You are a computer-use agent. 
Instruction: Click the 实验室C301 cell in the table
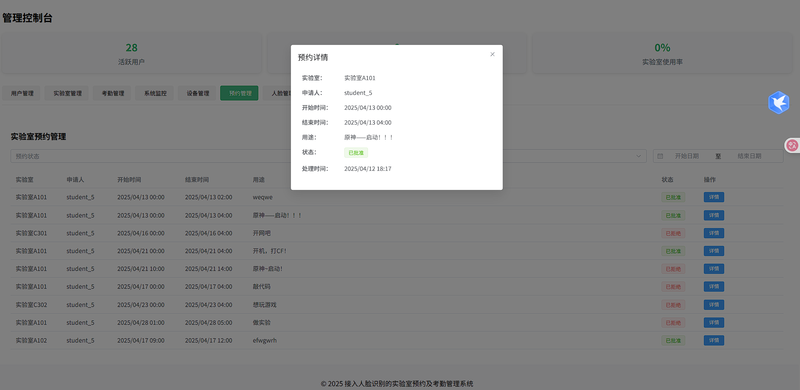coord(31,233)
